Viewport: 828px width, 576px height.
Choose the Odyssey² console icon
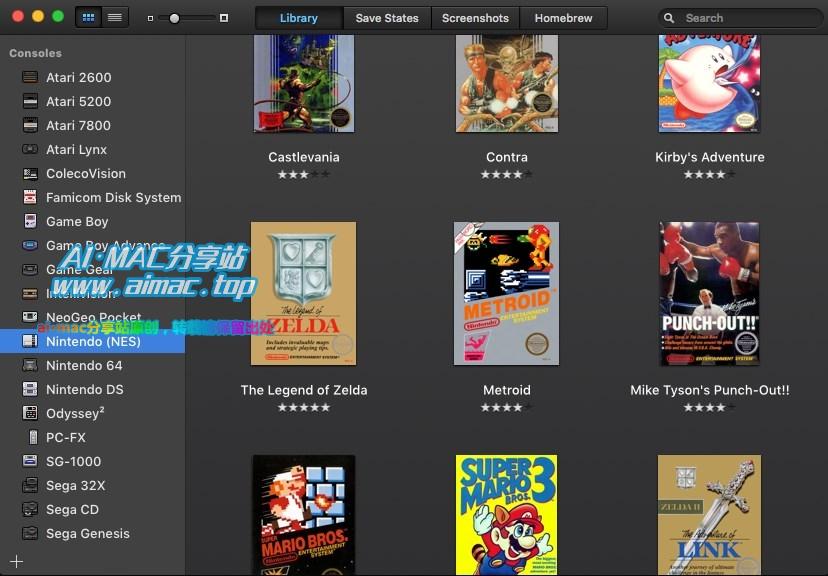tap(30, 413)
